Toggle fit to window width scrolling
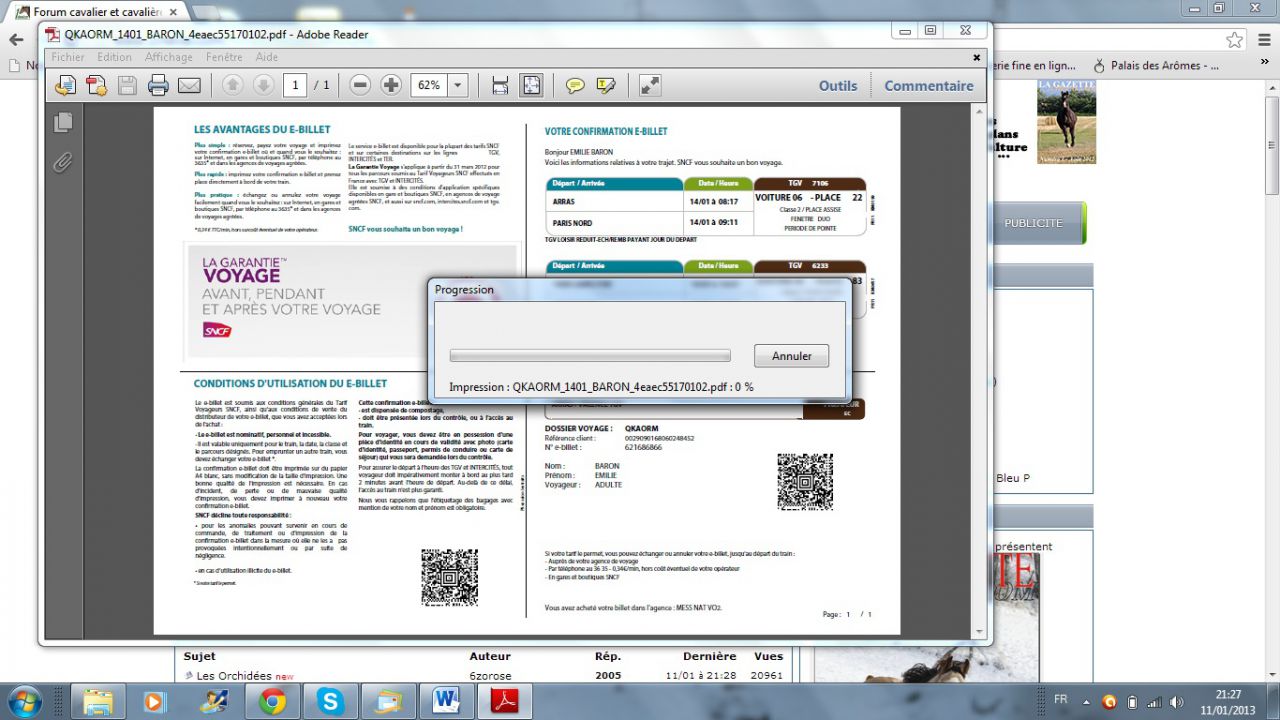 [500, 86]
